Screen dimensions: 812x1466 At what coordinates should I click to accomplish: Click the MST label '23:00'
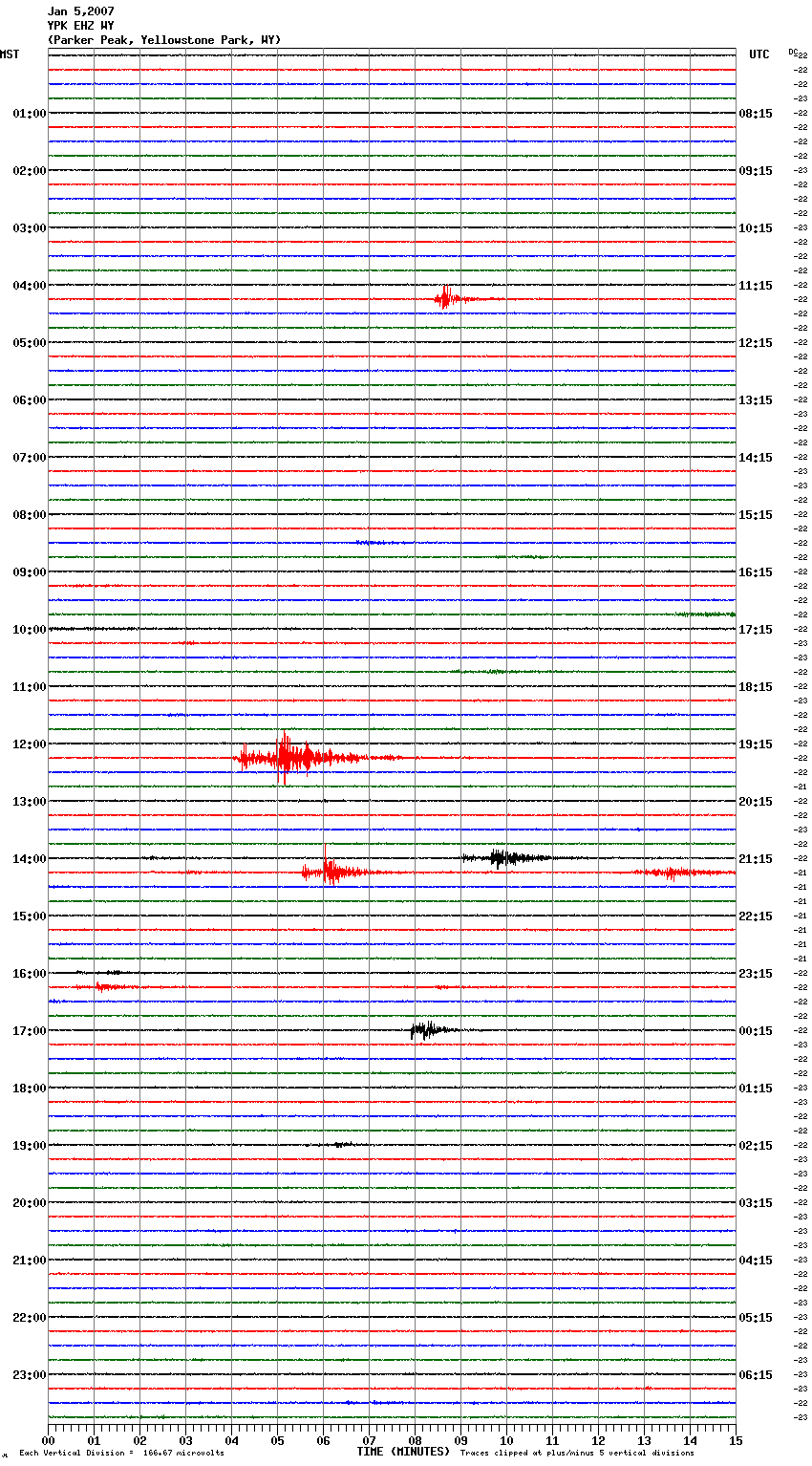[30, 1375]
